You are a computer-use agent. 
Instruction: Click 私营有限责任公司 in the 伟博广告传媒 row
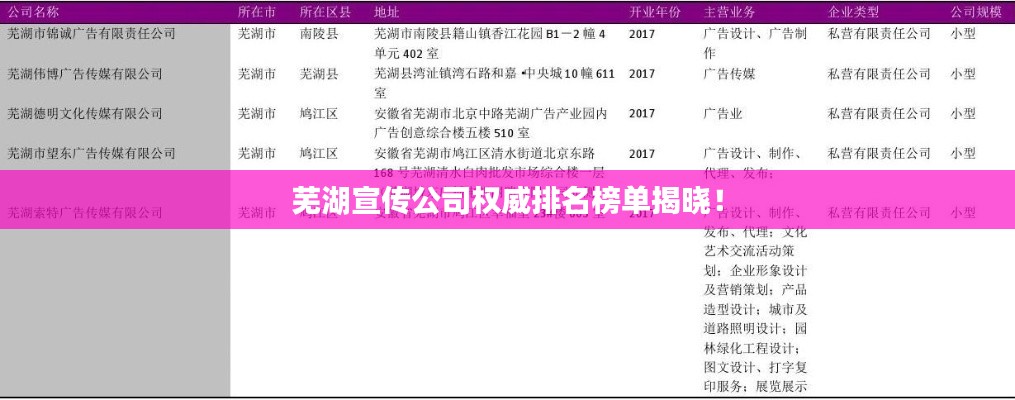[879, 74]
